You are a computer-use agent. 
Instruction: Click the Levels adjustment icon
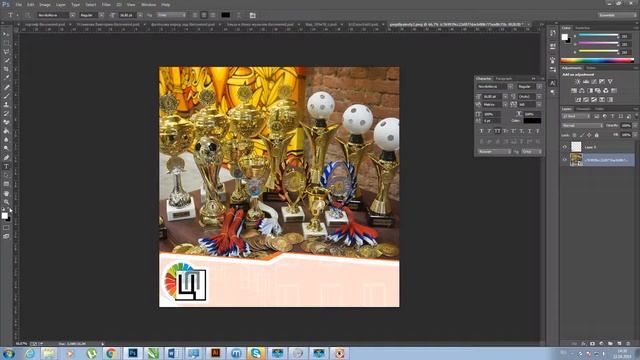[x=586, y=82]
